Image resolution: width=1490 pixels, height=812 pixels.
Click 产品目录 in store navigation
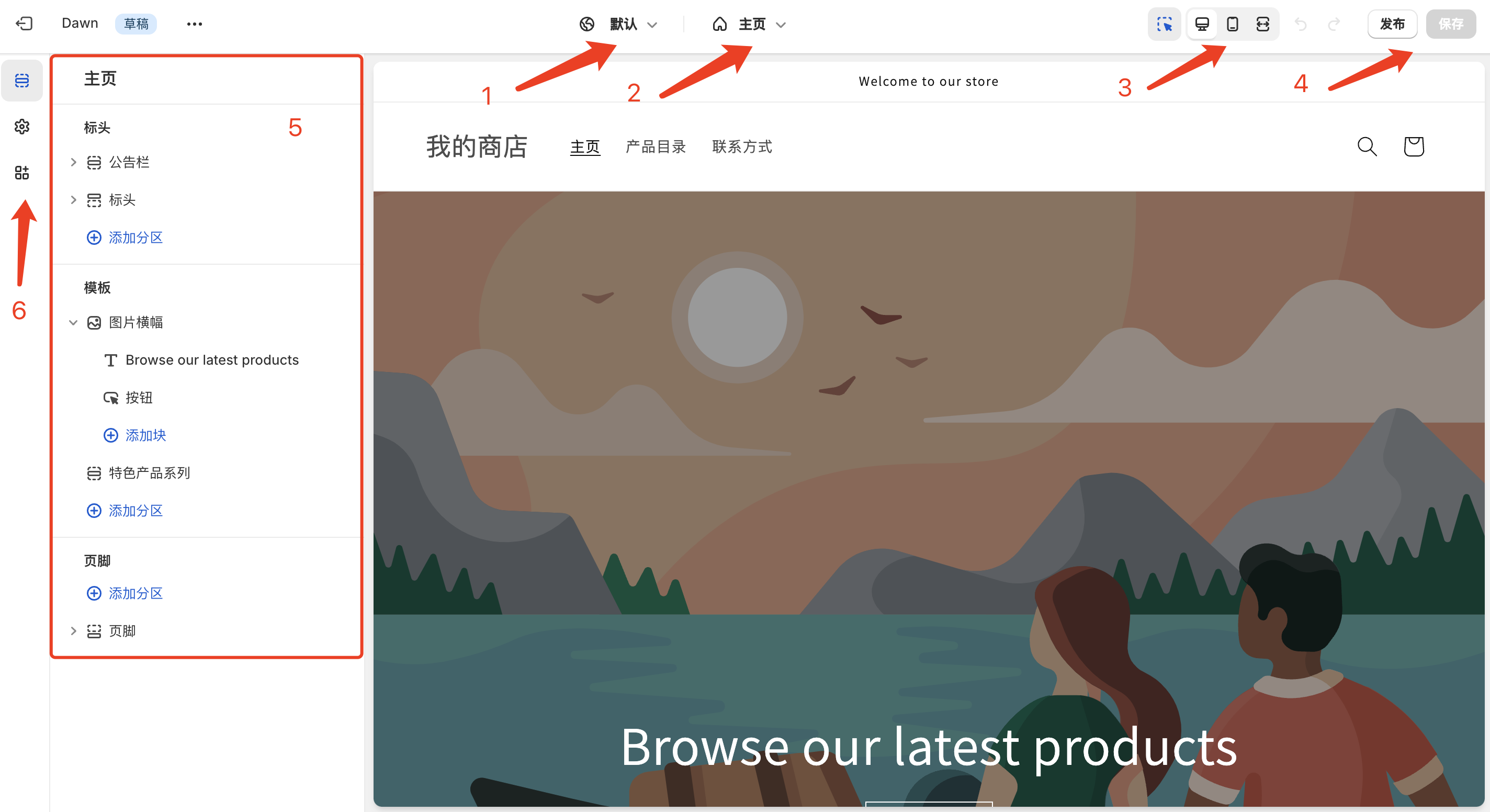656,146
